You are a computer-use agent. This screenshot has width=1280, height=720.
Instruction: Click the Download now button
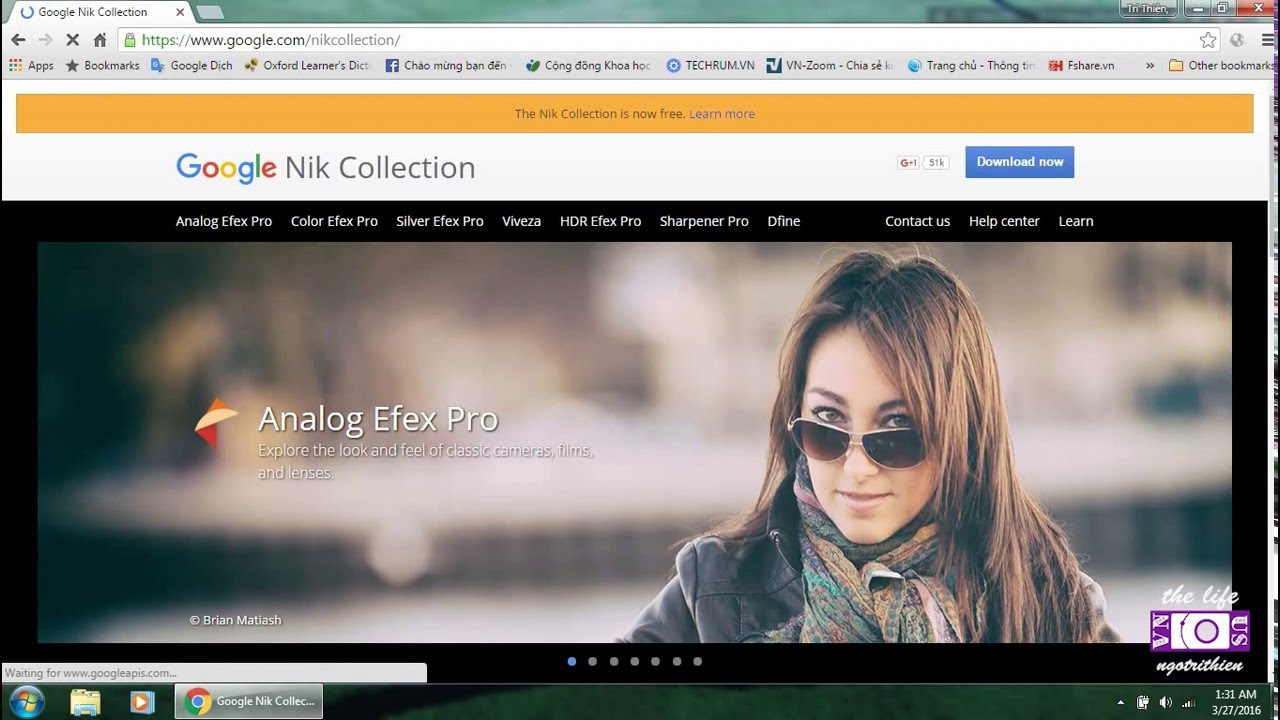1020,162
